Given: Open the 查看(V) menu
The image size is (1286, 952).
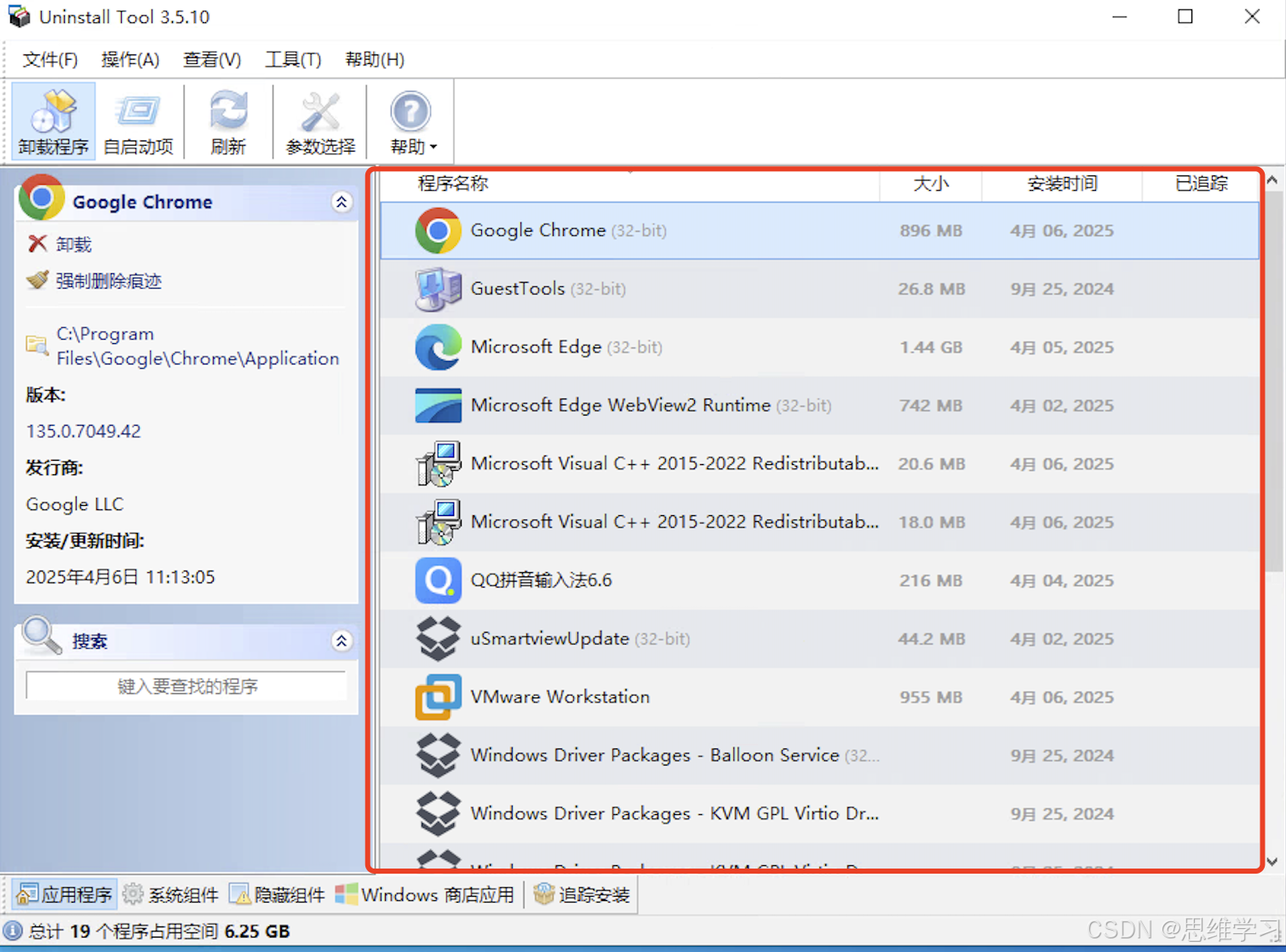Looking at the screenshot, I should pyautogui.click(x=212, y=60).
